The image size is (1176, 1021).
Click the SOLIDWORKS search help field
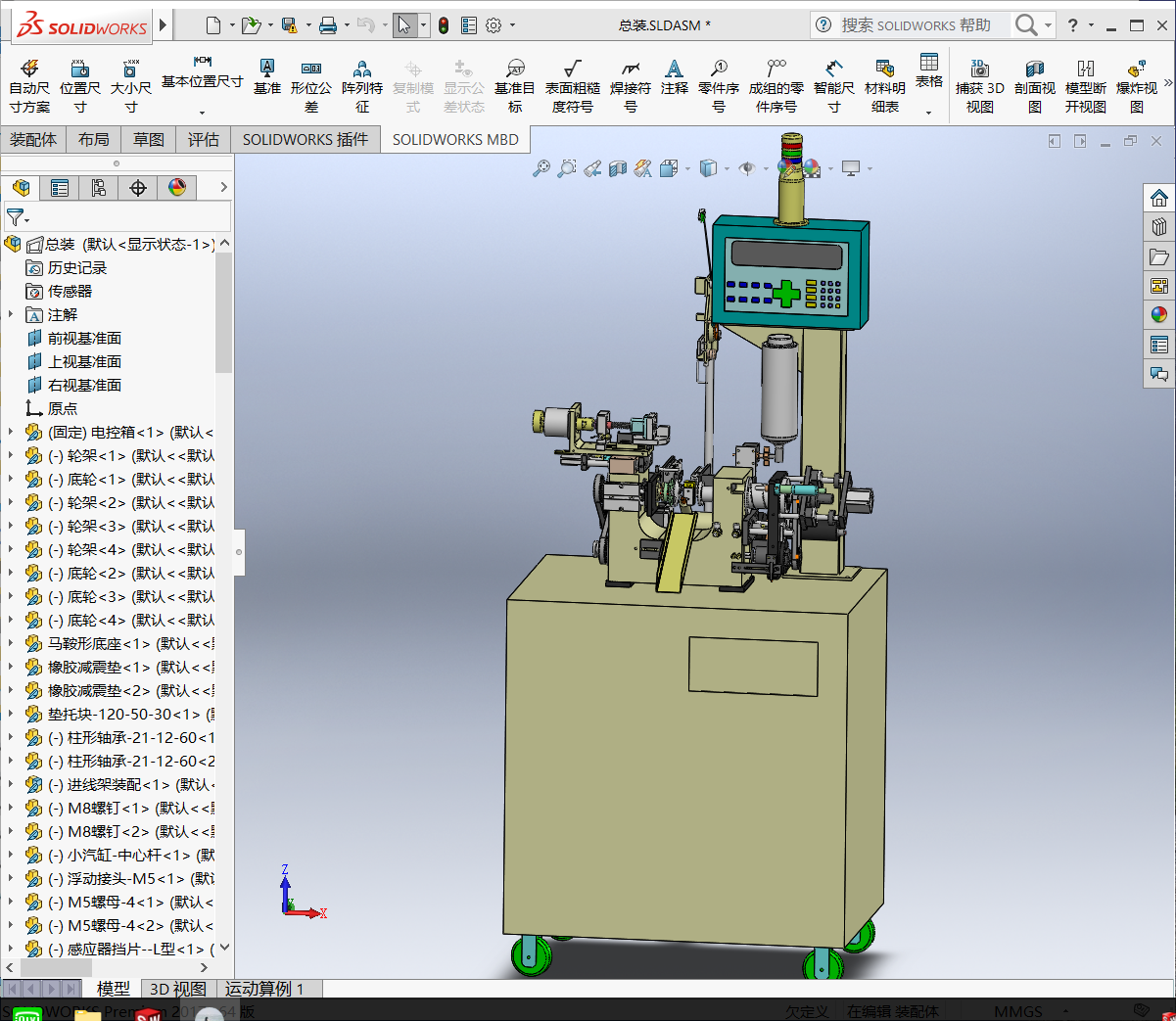(x=916, y=25)
